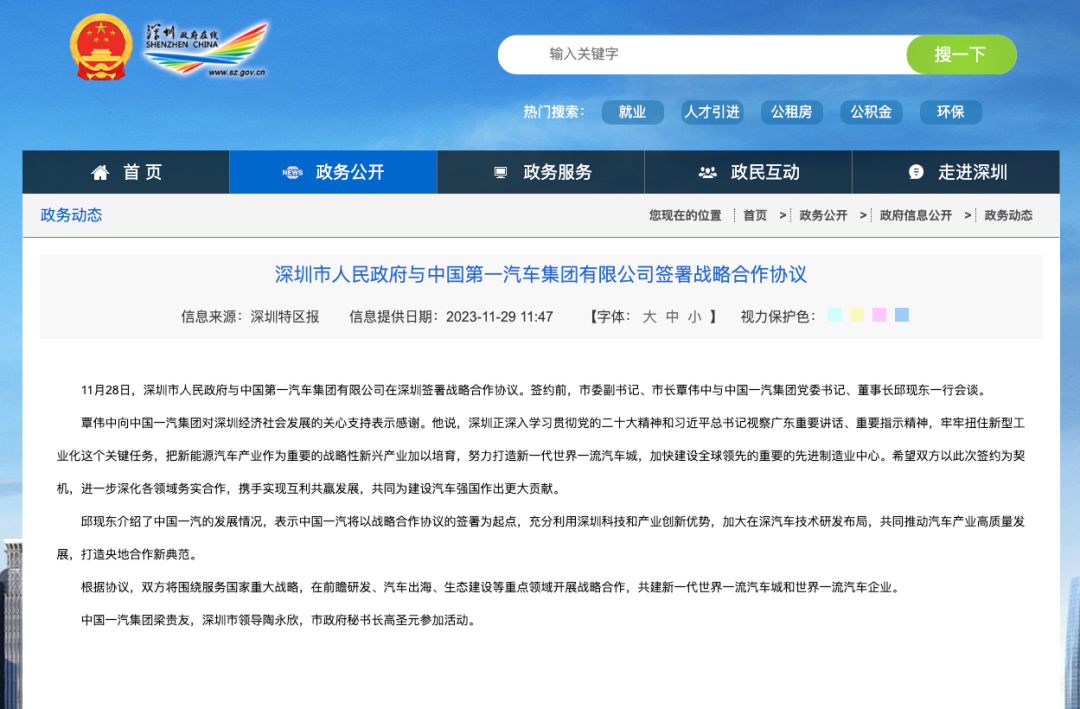Click the 政务动态 section heading
This screenshot has width=1080, height=709.
pyautogui.click(x=71, y=215)
